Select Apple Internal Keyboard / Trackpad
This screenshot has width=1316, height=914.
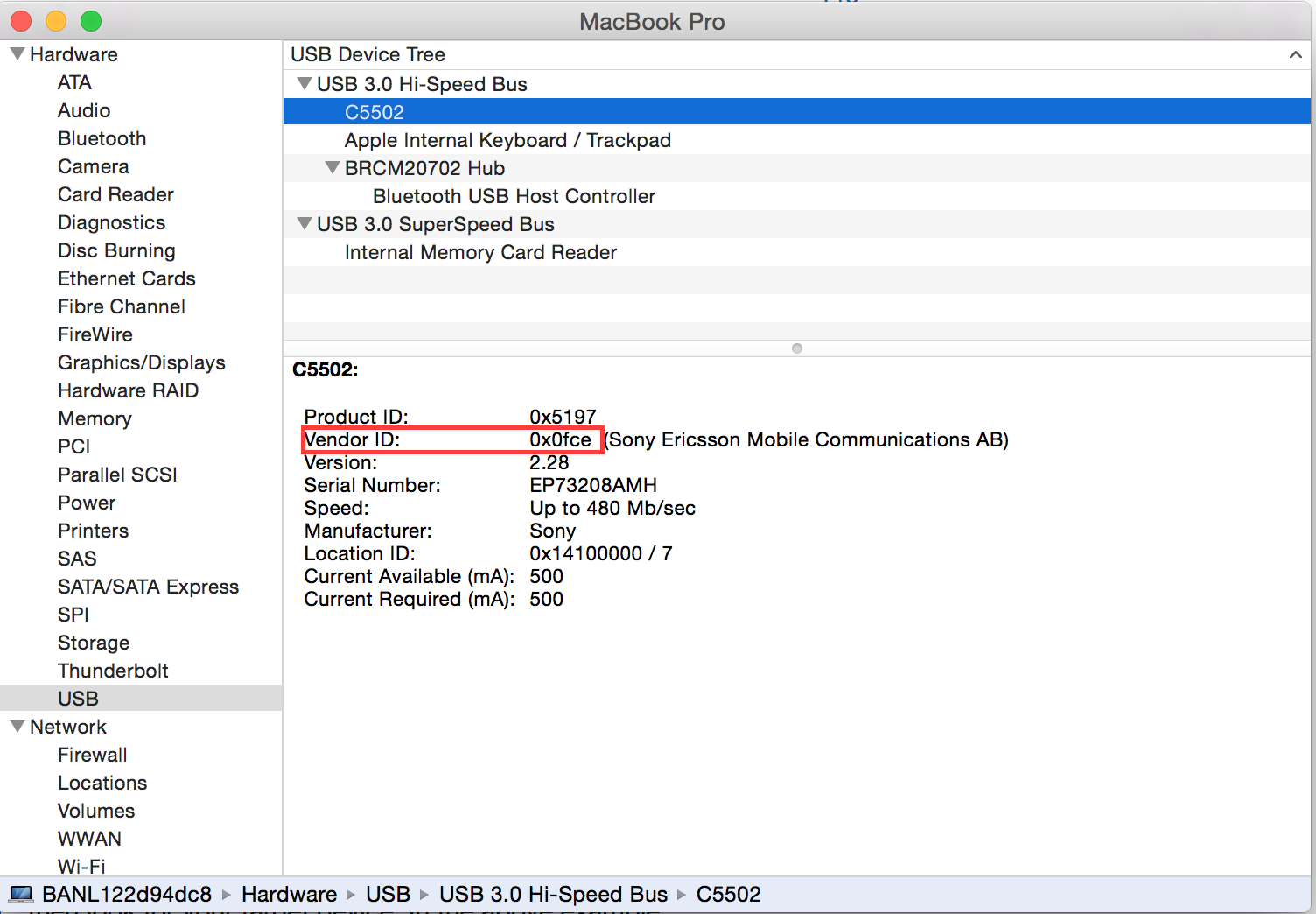point(507,140)
